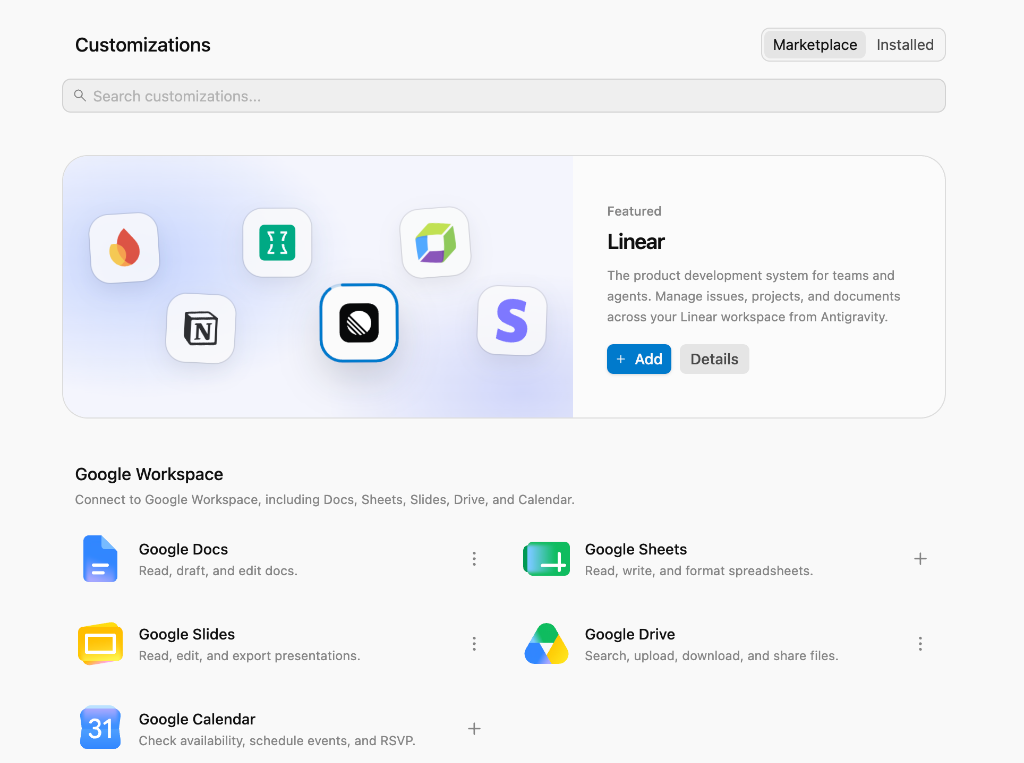Viewport: 1024px width, 763px height.
Task: Switch to the Installed tab
Action: tap(904, 45)
